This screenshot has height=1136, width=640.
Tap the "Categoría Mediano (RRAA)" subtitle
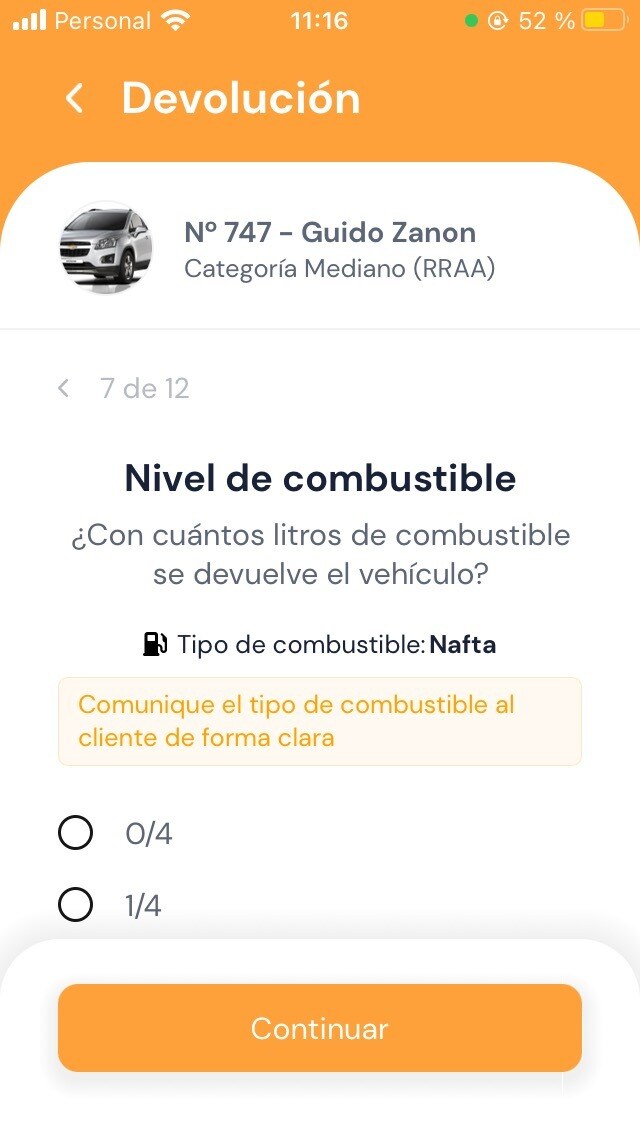point(340,268)
